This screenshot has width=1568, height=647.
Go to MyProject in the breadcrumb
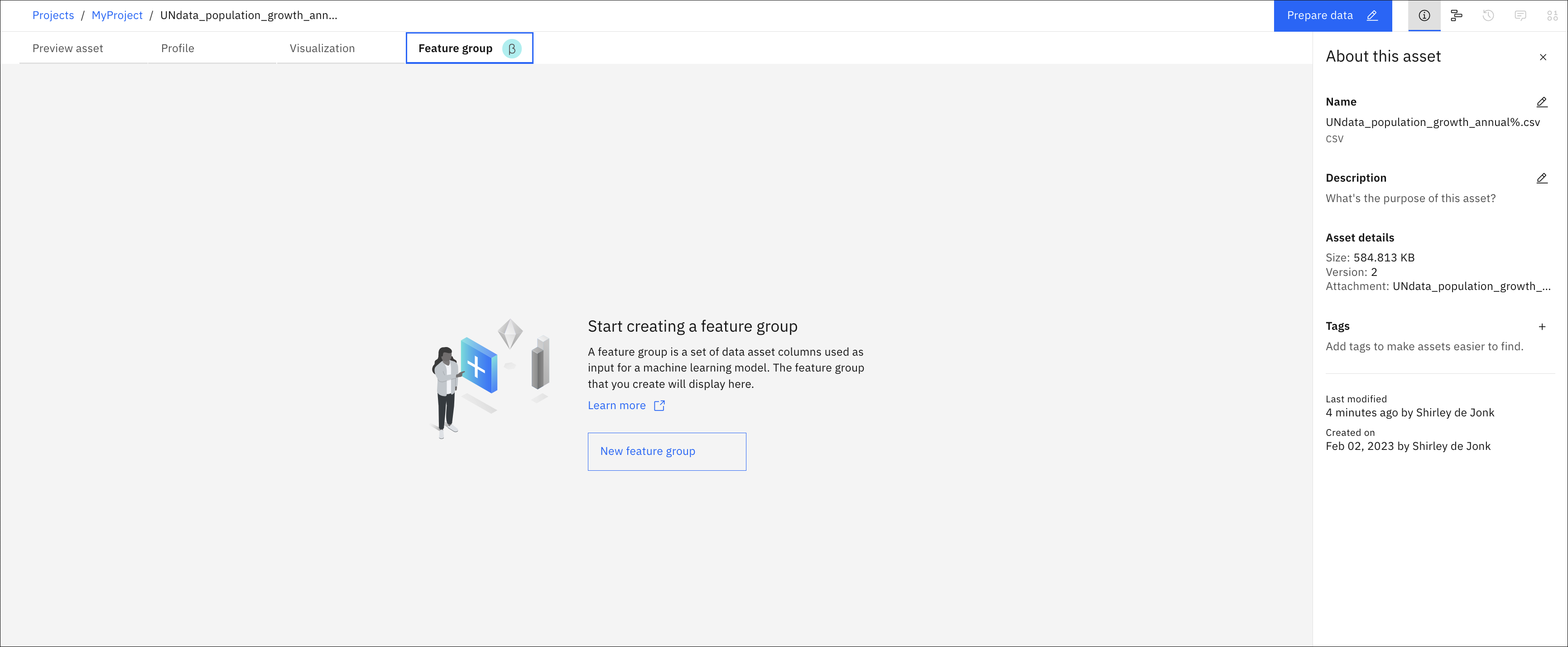pyautogui.click(x=117, y=15)
